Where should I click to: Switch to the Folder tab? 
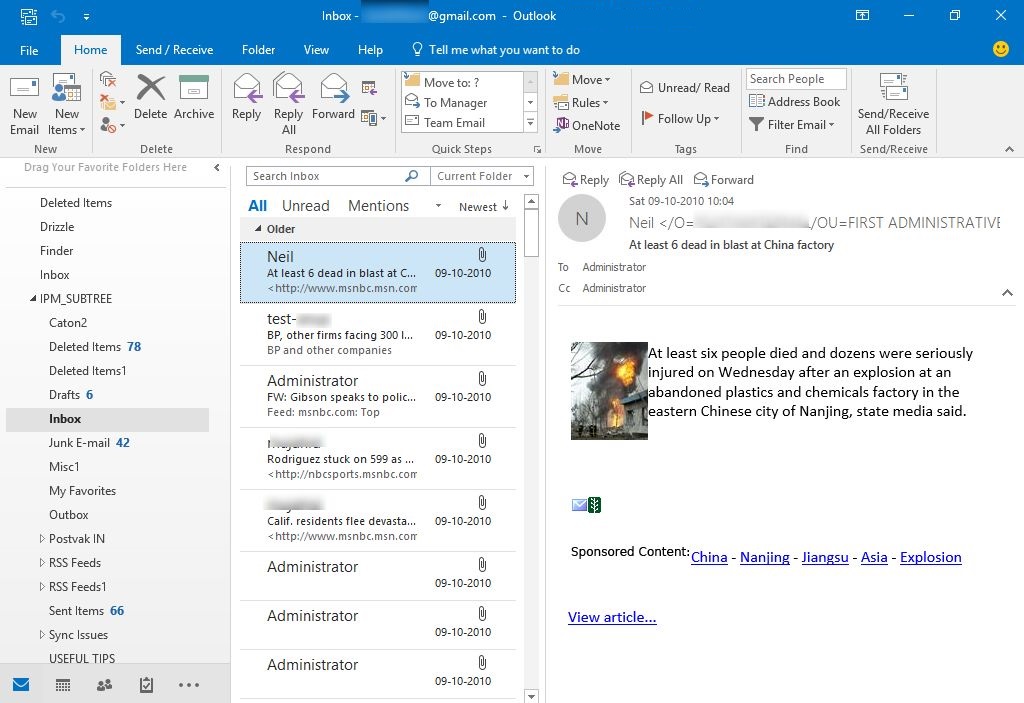pos(258,50)
